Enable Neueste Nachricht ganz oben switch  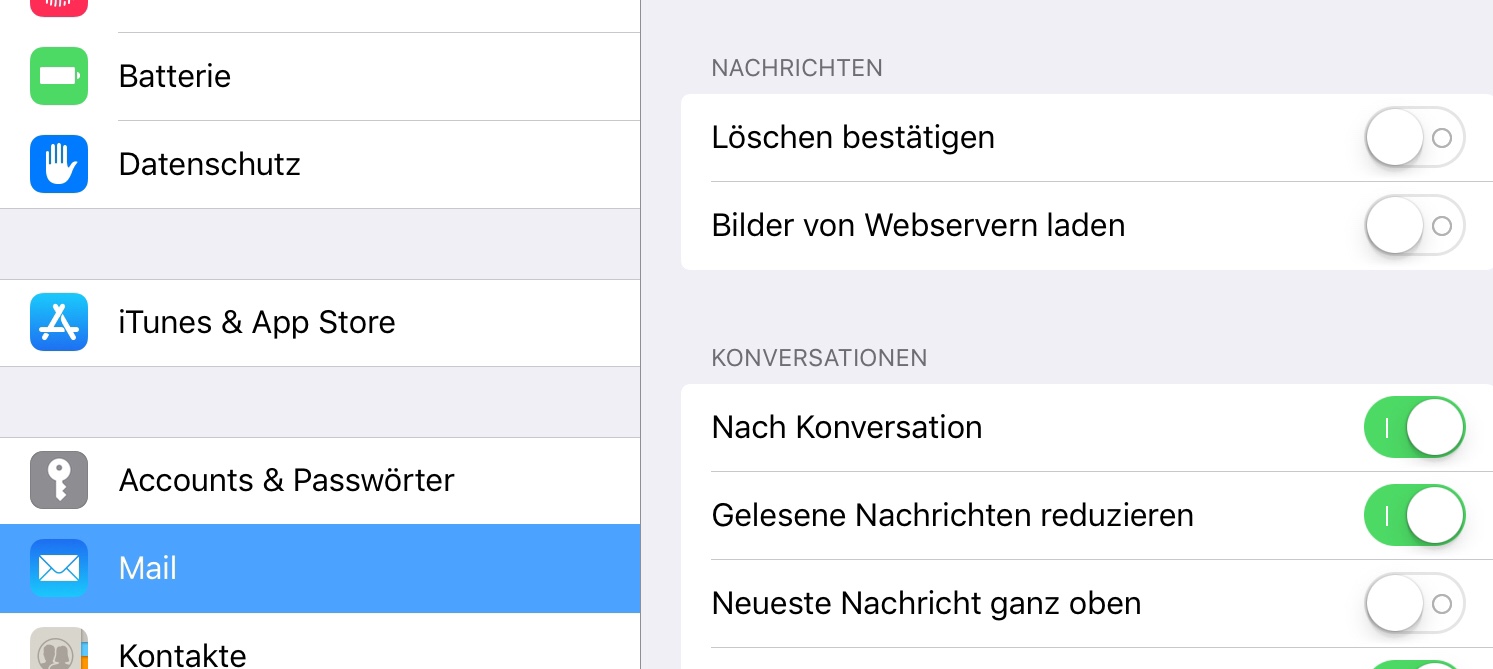(x=1414, y=604)
